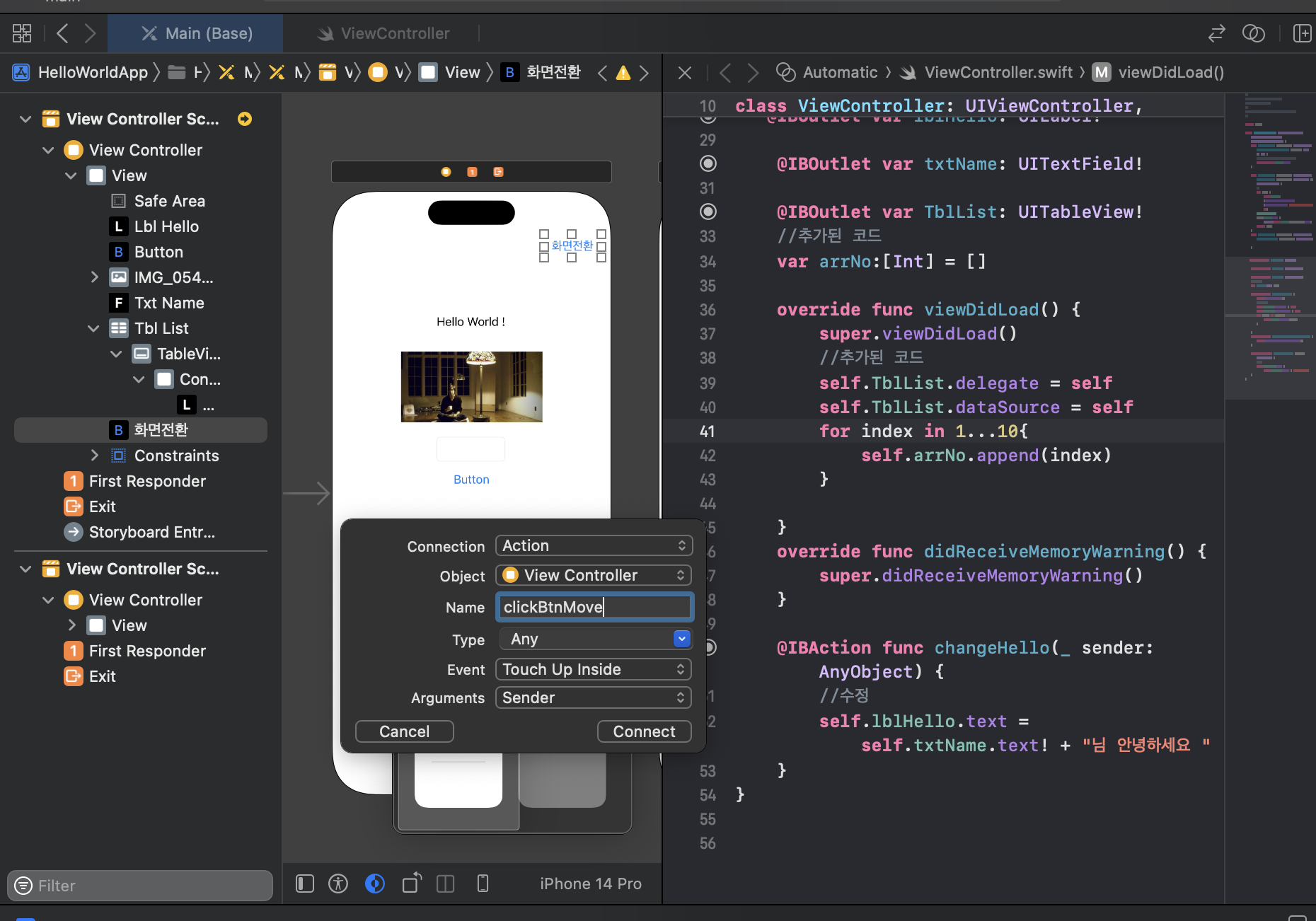This screenshot has height=921, width=1316.
Task: Select Lbl Hello in the outline
Action: coord(166,226)
